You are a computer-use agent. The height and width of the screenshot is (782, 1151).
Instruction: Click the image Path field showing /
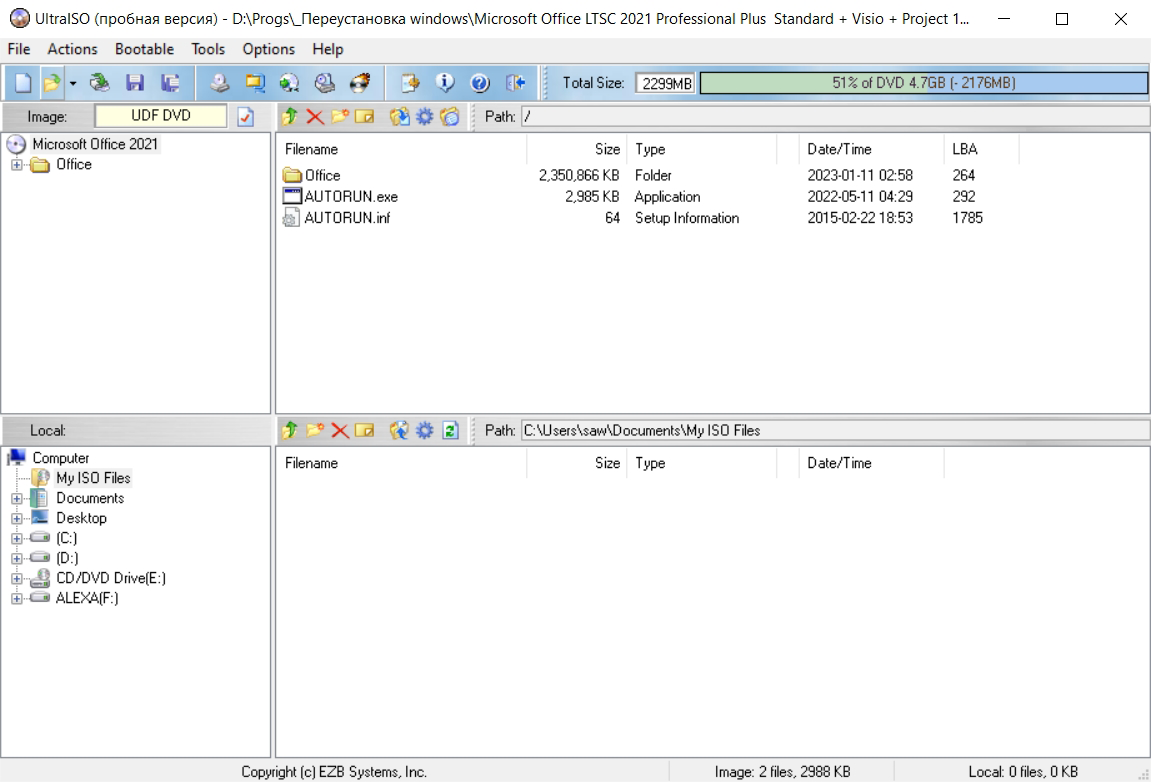(835, 117)
